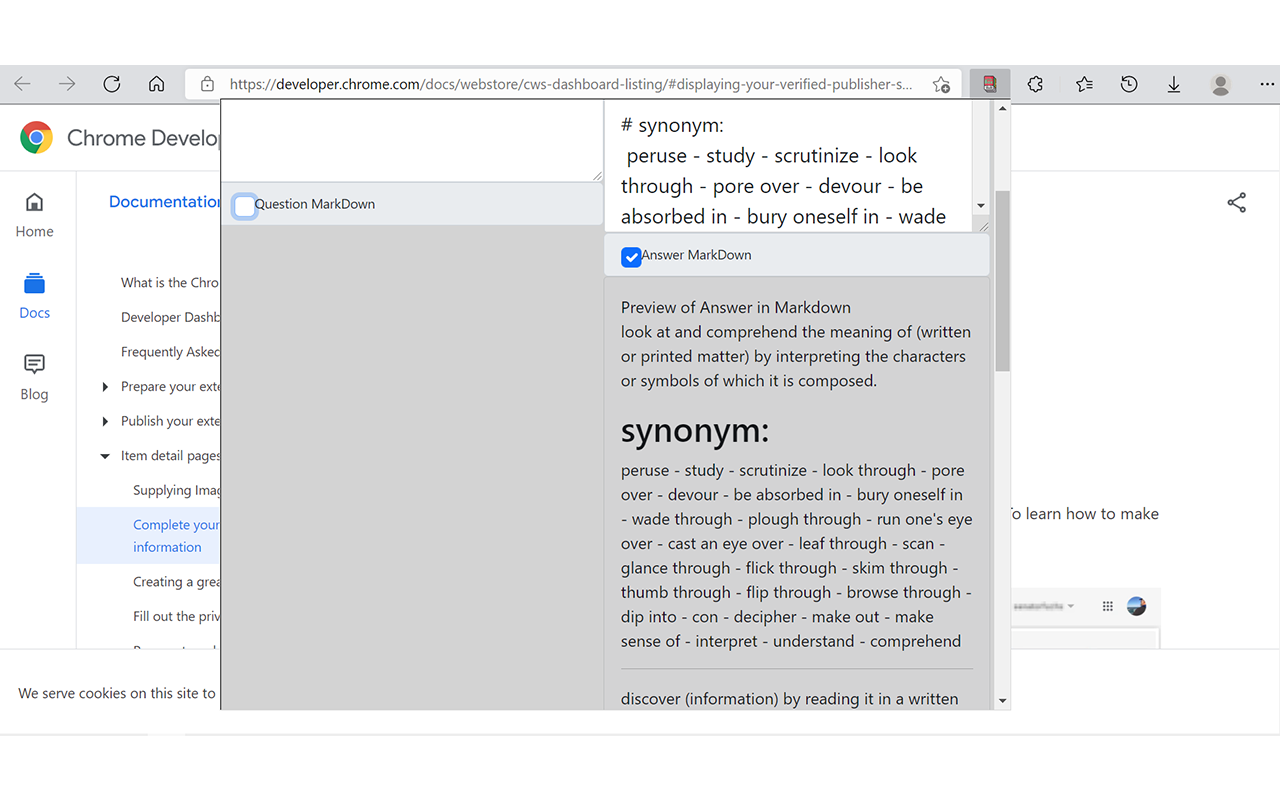View site info via lock icon
Viewport: 1280px width, 800px height.
(x=207, y=84)
